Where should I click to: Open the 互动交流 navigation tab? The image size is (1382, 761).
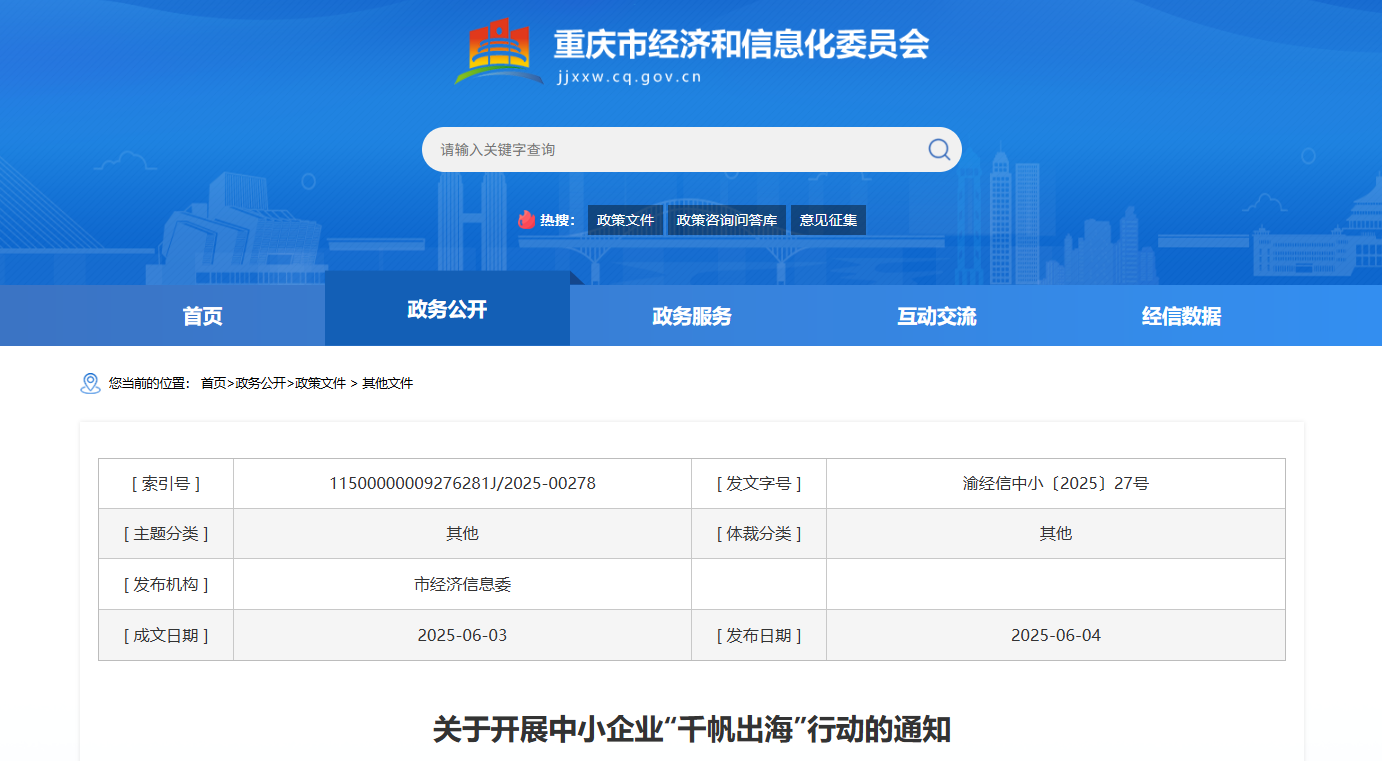(x=937, y=316)
